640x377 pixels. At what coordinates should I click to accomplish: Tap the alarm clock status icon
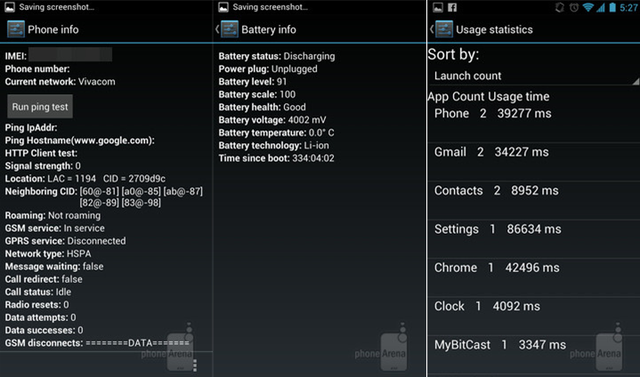[x=574, y=7]
